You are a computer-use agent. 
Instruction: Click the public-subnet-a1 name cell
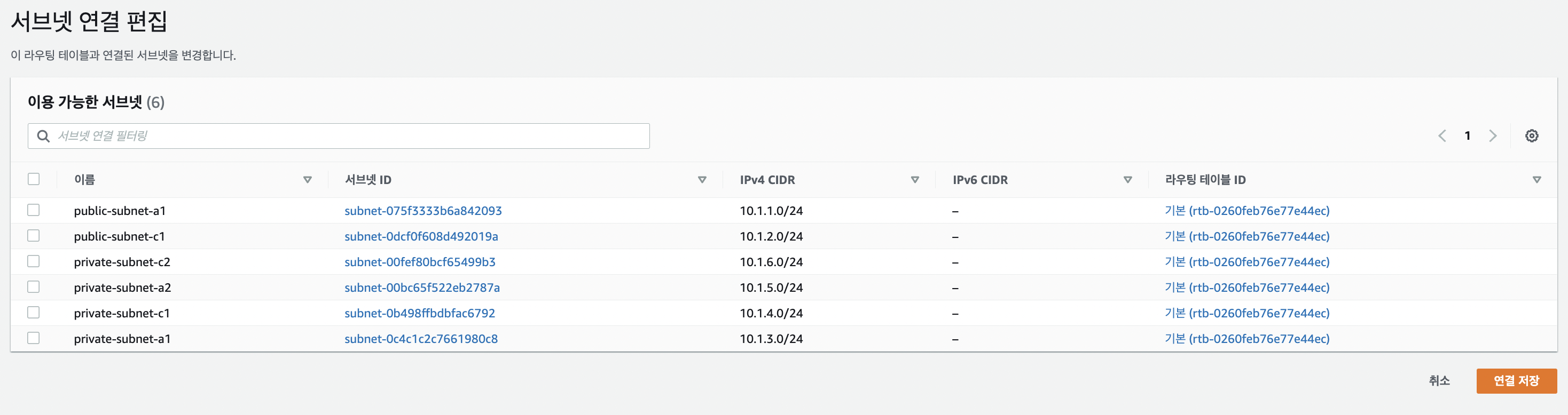(x=120, y=211)
